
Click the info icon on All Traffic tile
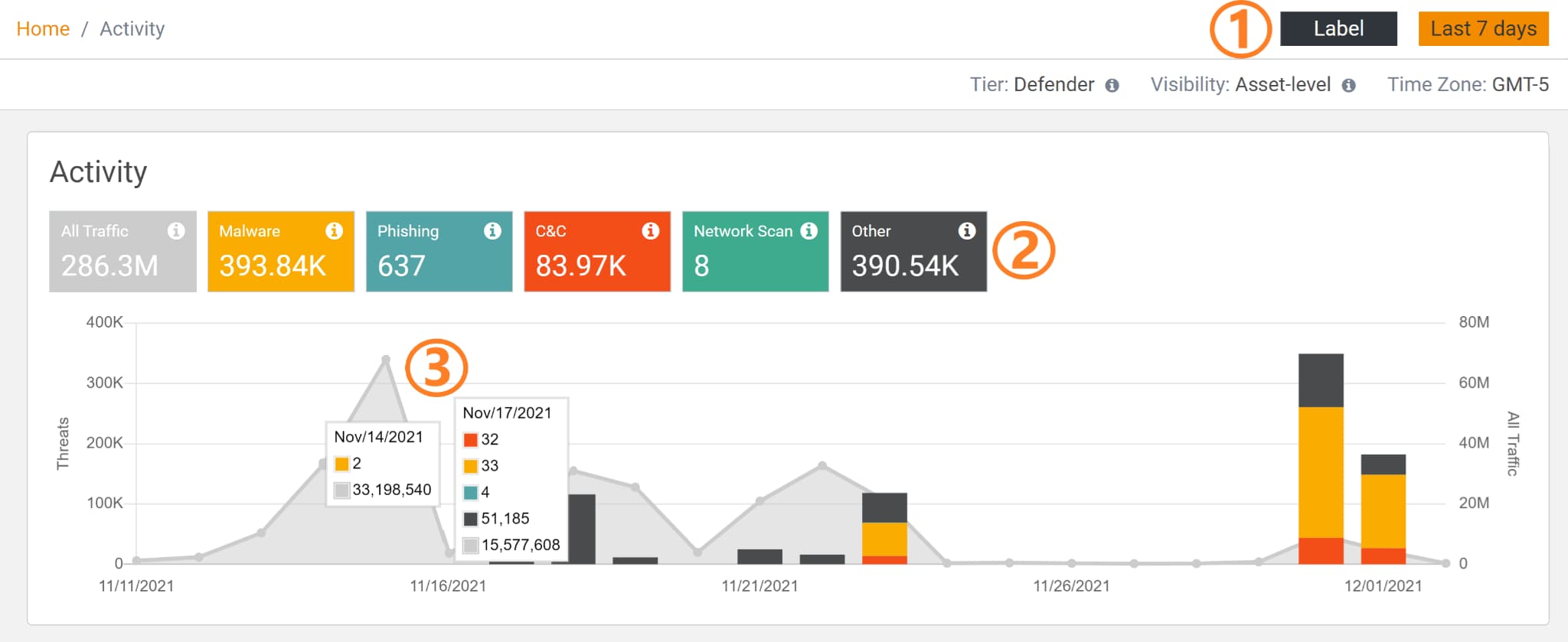[x=176, y=230]
